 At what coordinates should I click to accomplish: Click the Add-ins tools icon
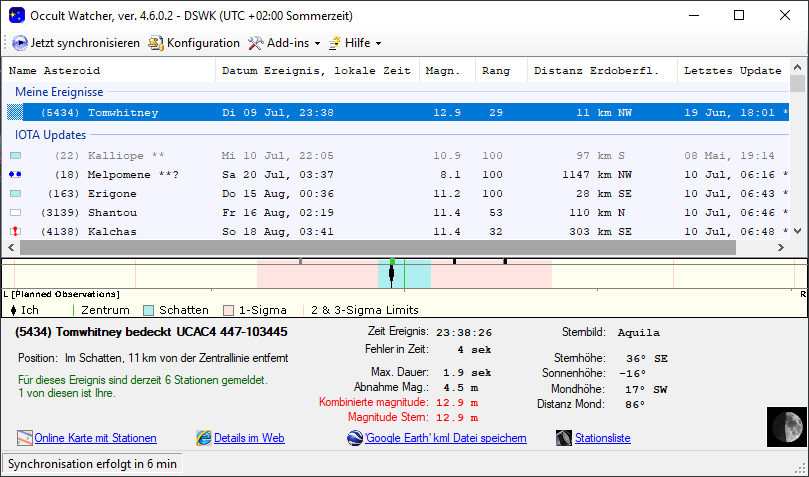(x=255, y=43)
